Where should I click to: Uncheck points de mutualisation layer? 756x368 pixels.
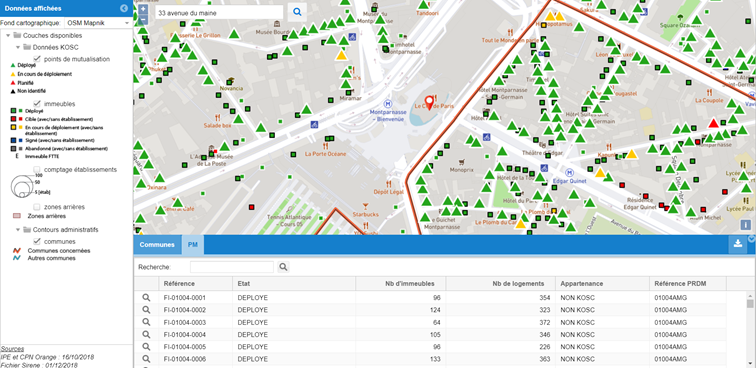click(37, 59)
